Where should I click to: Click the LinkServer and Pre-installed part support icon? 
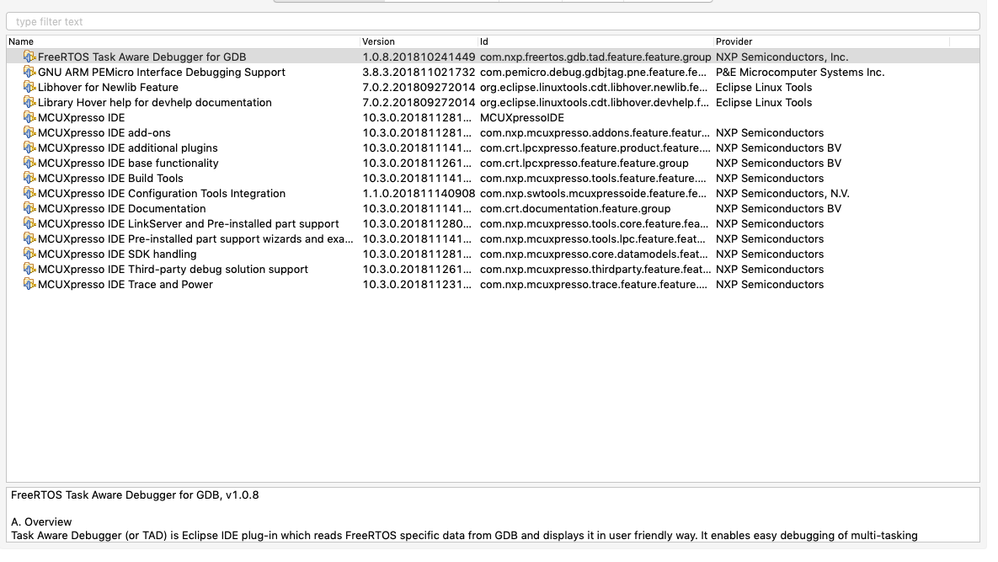point(29,223)
